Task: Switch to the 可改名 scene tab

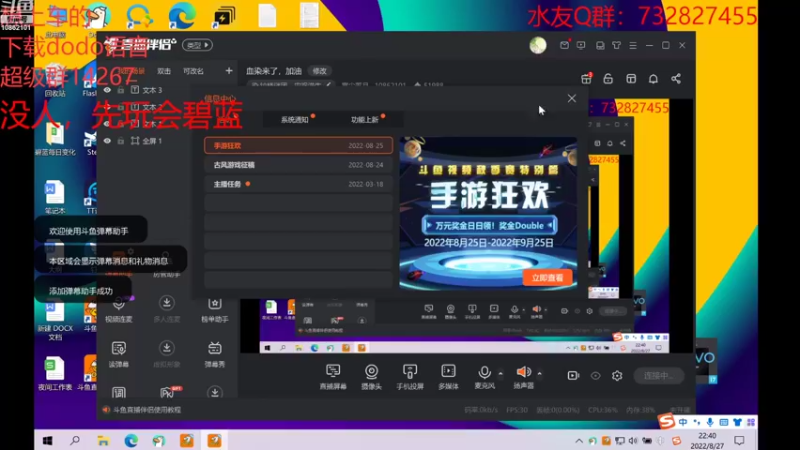Action: [193, 71]
